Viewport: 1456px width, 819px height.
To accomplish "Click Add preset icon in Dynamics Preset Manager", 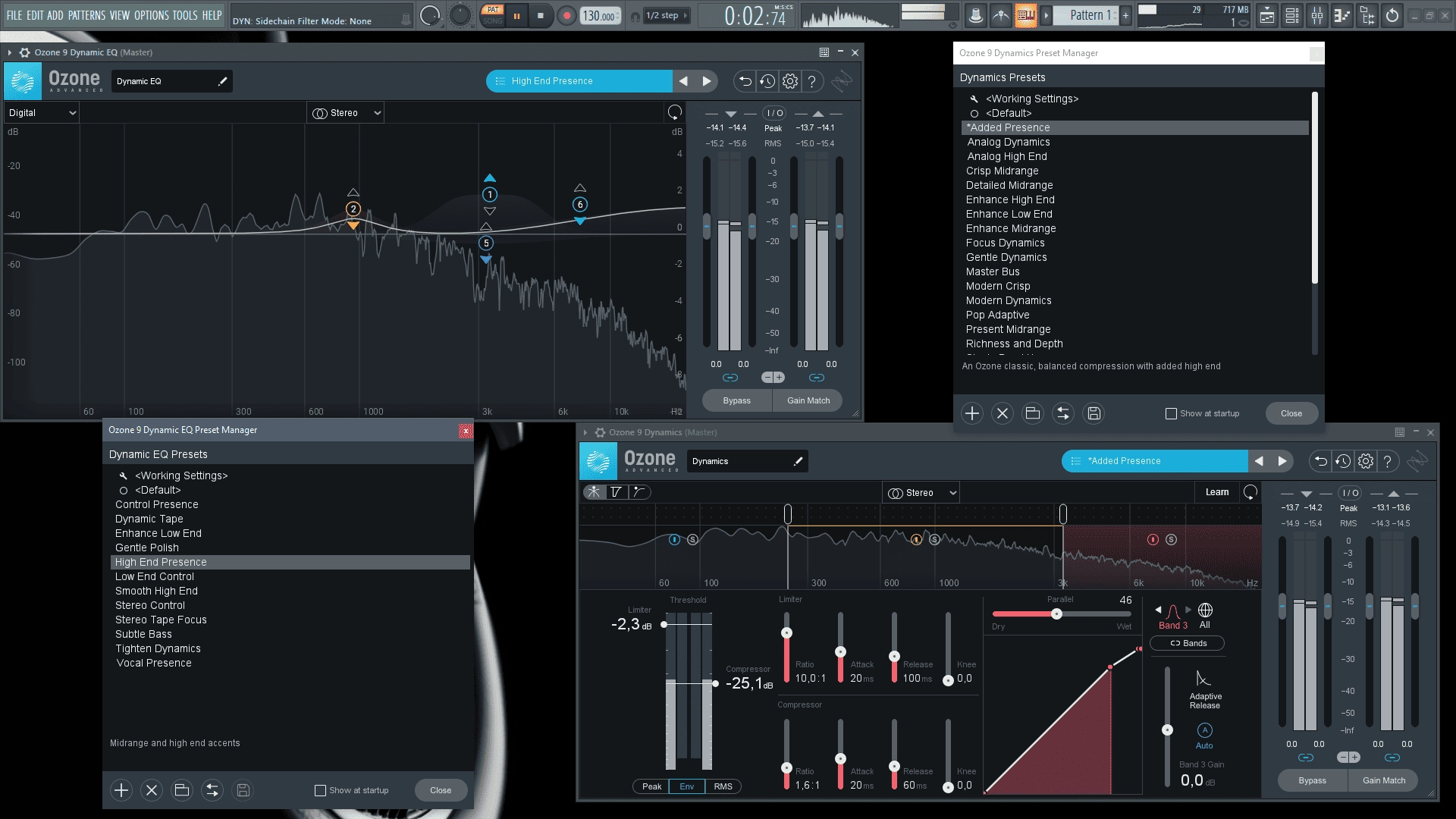I will pos(972,413).
